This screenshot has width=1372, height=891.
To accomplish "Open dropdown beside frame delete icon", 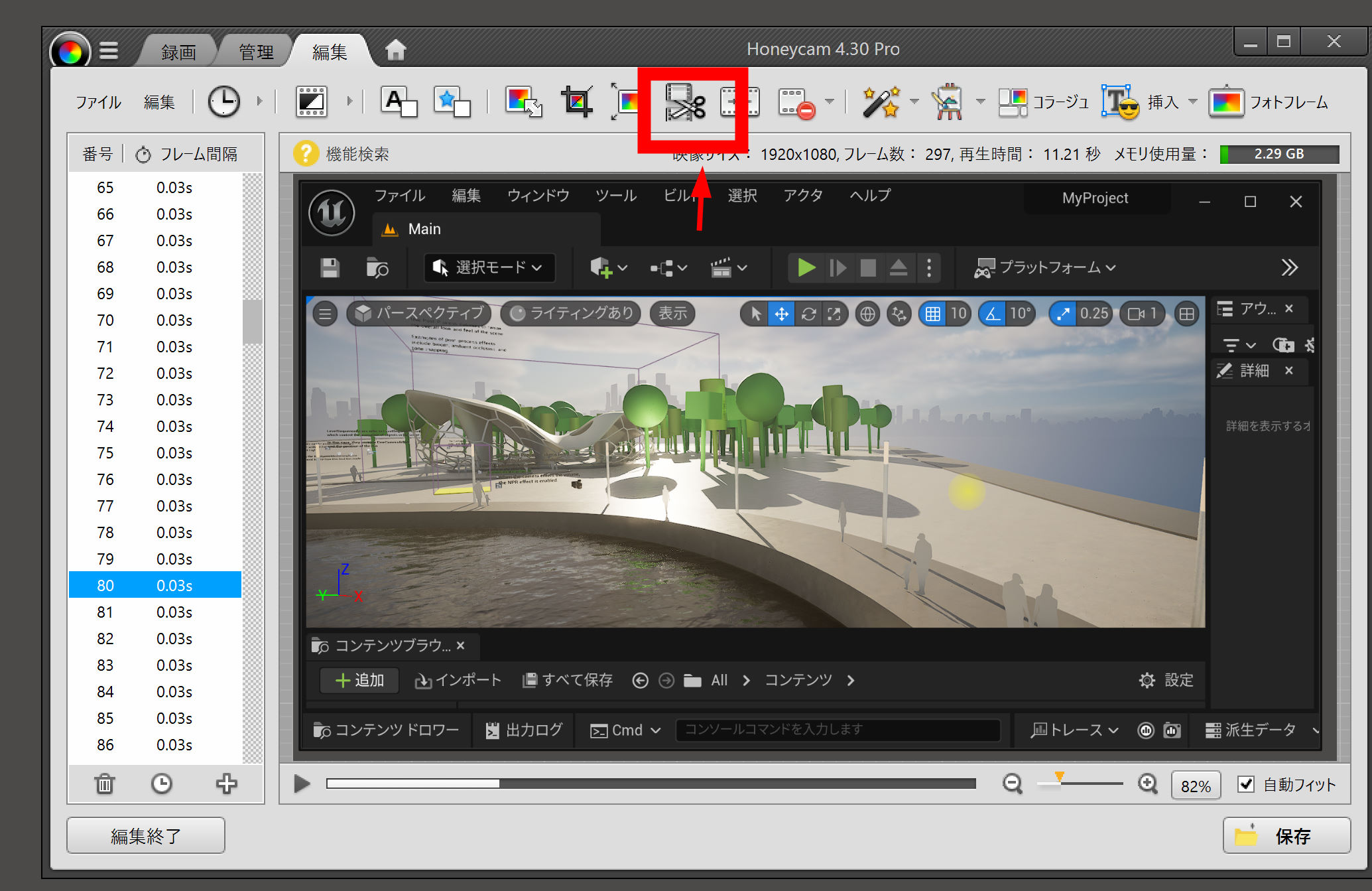I will pos(830,102).
